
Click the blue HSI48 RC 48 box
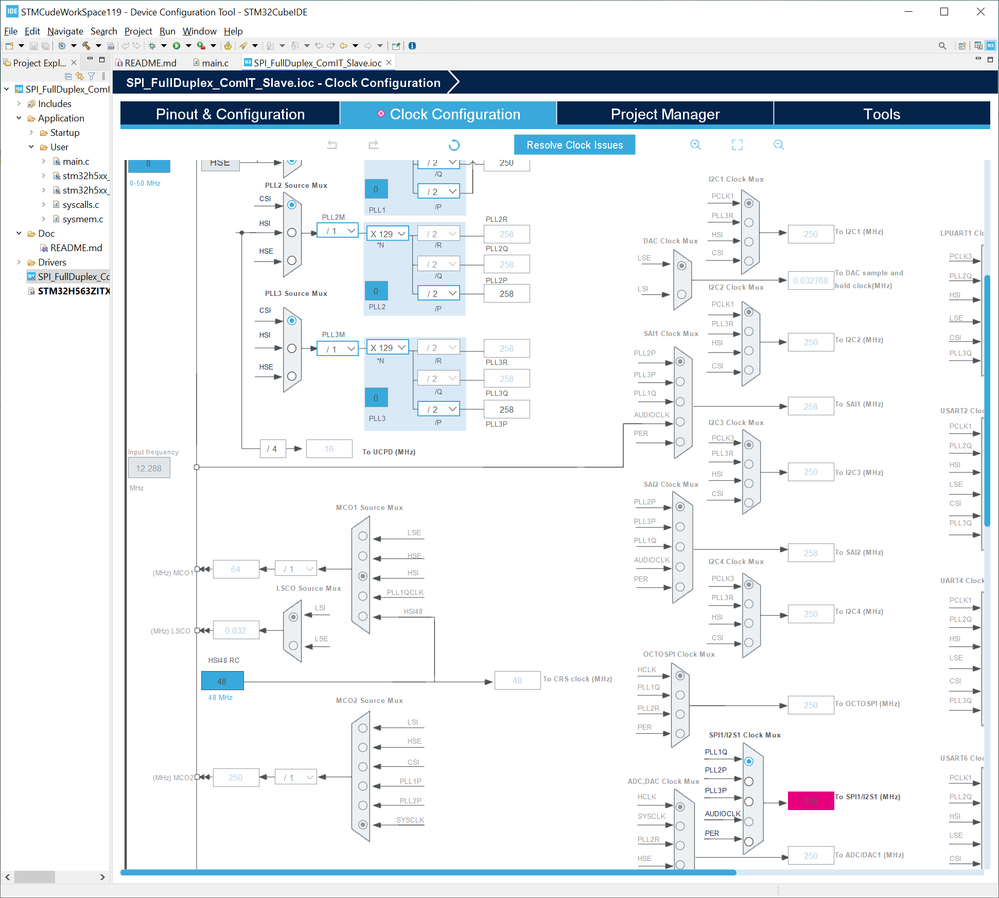click(x=222, y=681)
